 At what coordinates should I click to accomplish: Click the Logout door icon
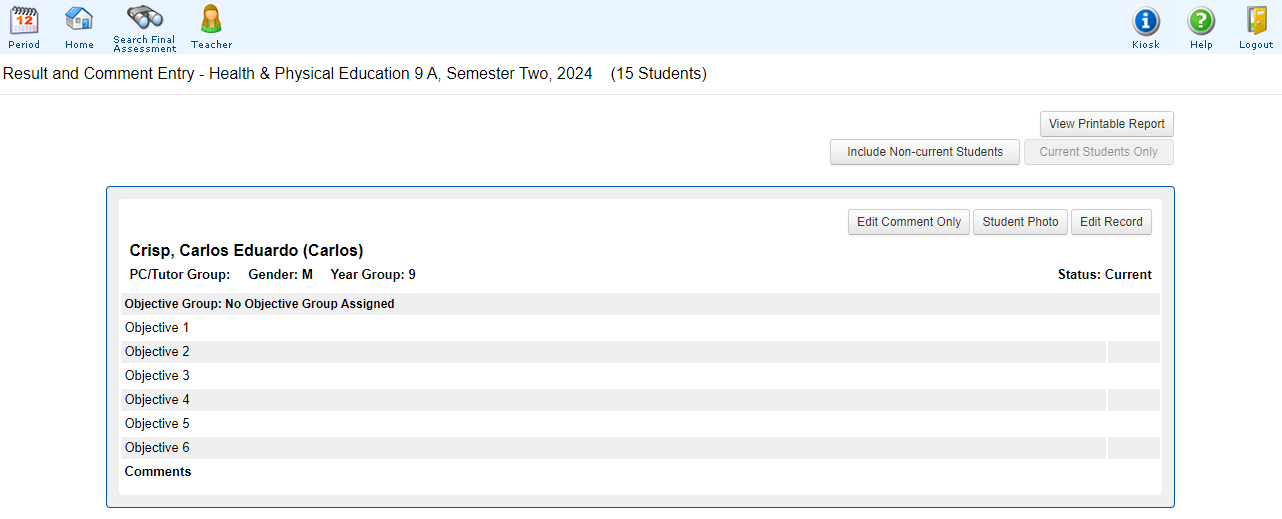pyautogui.click(x=1256, y=22)
